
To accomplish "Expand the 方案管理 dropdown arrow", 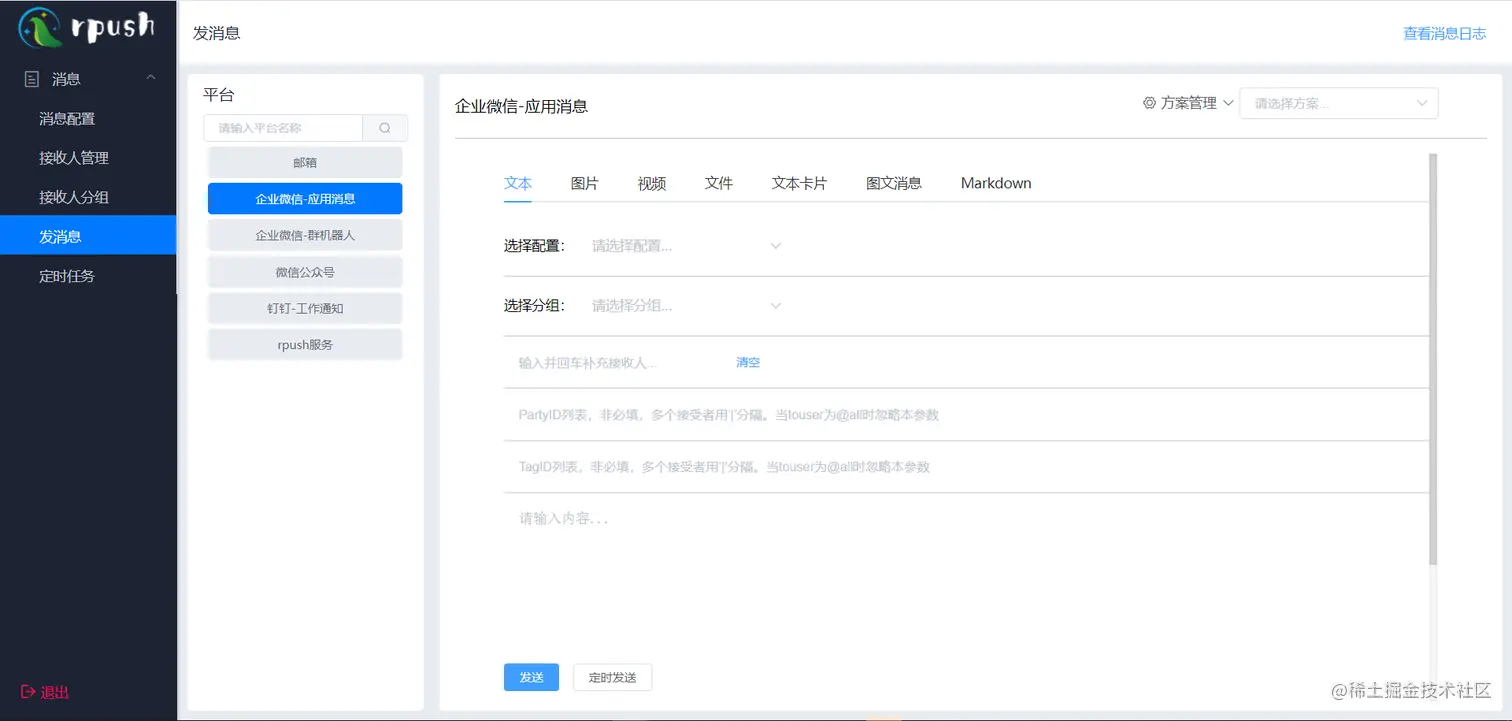I will (1230, 102).
